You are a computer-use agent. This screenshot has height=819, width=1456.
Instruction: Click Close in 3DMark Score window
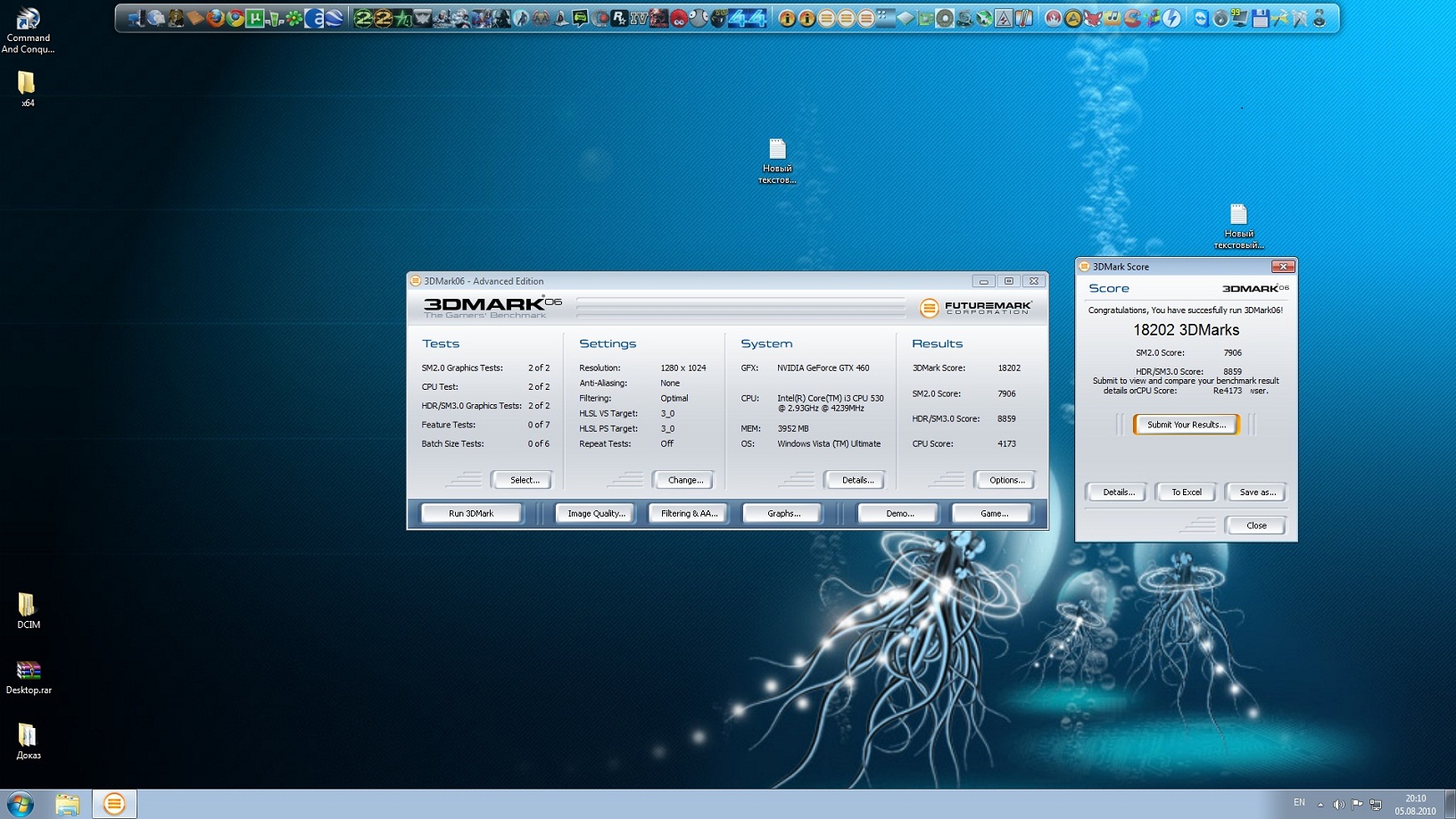pos(1256,525)
